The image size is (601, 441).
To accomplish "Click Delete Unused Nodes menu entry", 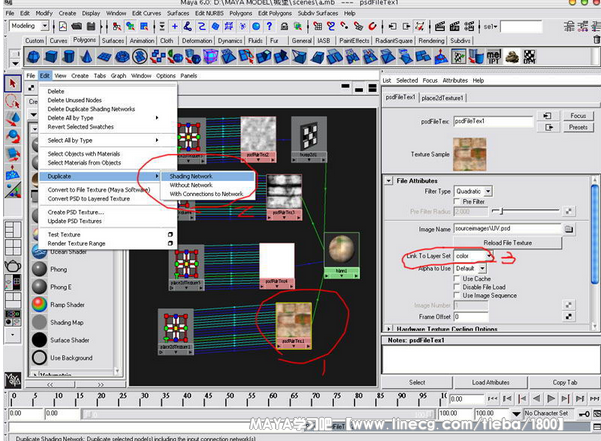I will [75, 100].
